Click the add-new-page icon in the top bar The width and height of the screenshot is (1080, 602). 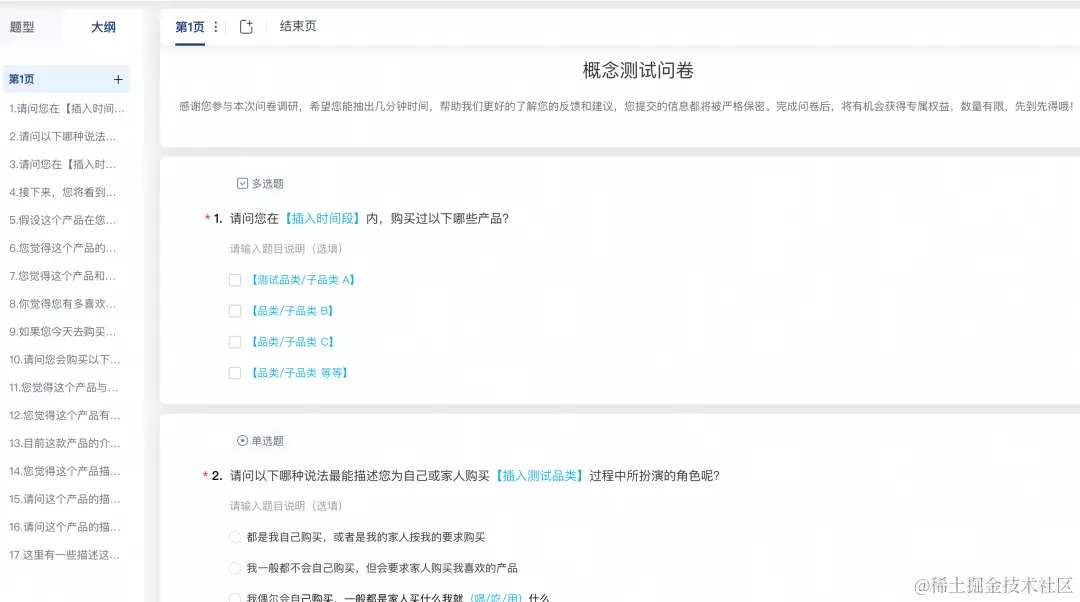click(x=246, y=27)
